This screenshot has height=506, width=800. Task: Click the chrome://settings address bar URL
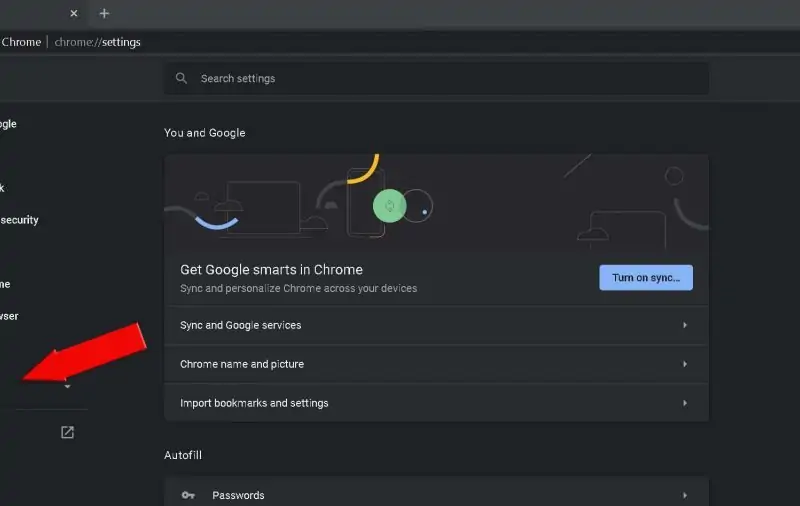coord(97,42)
